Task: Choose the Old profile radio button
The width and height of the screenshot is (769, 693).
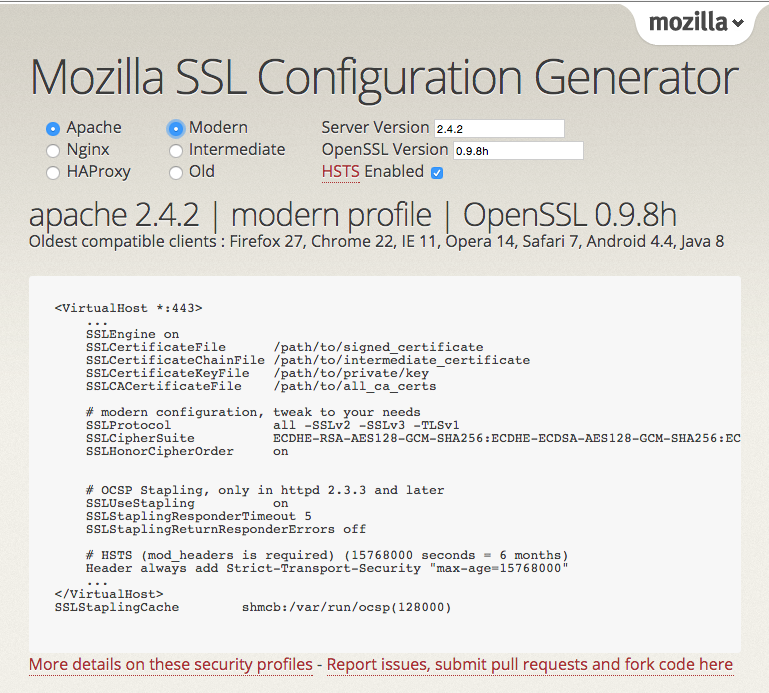Action: click(176, 173)
